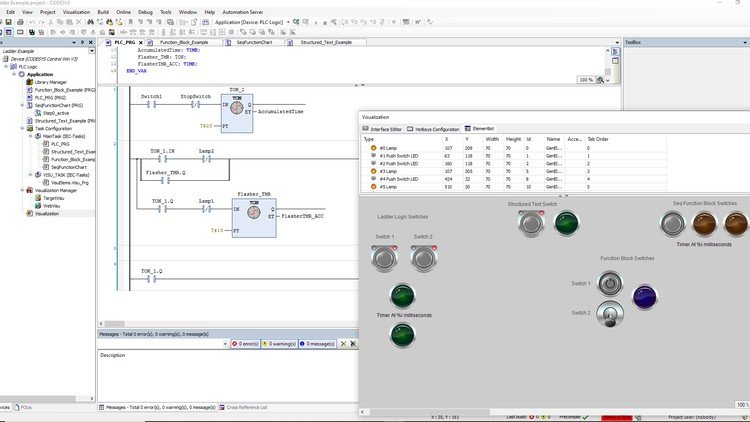750x422 pixels.
Task: Click the Copy toolbar icon
Action: (60, 22)
